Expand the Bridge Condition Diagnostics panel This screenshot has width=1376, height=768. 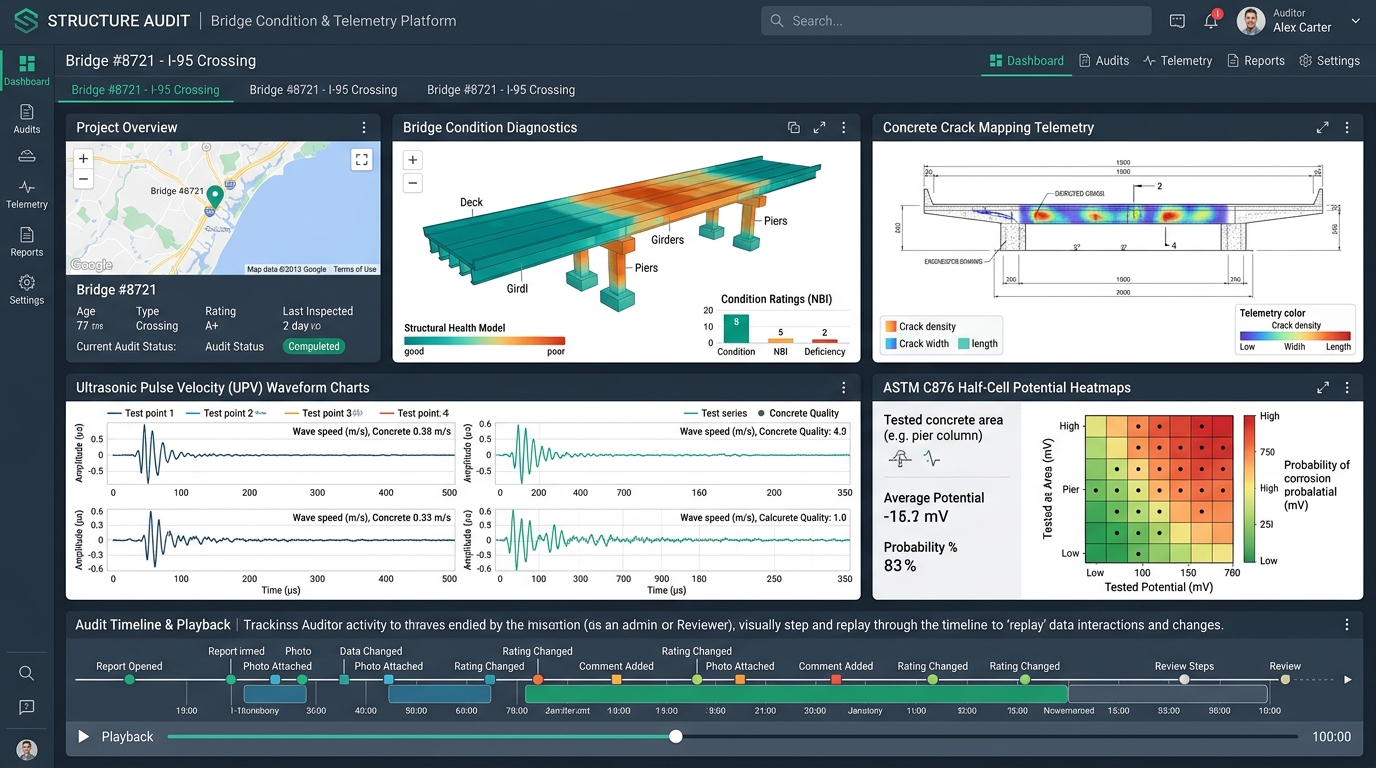819,128
